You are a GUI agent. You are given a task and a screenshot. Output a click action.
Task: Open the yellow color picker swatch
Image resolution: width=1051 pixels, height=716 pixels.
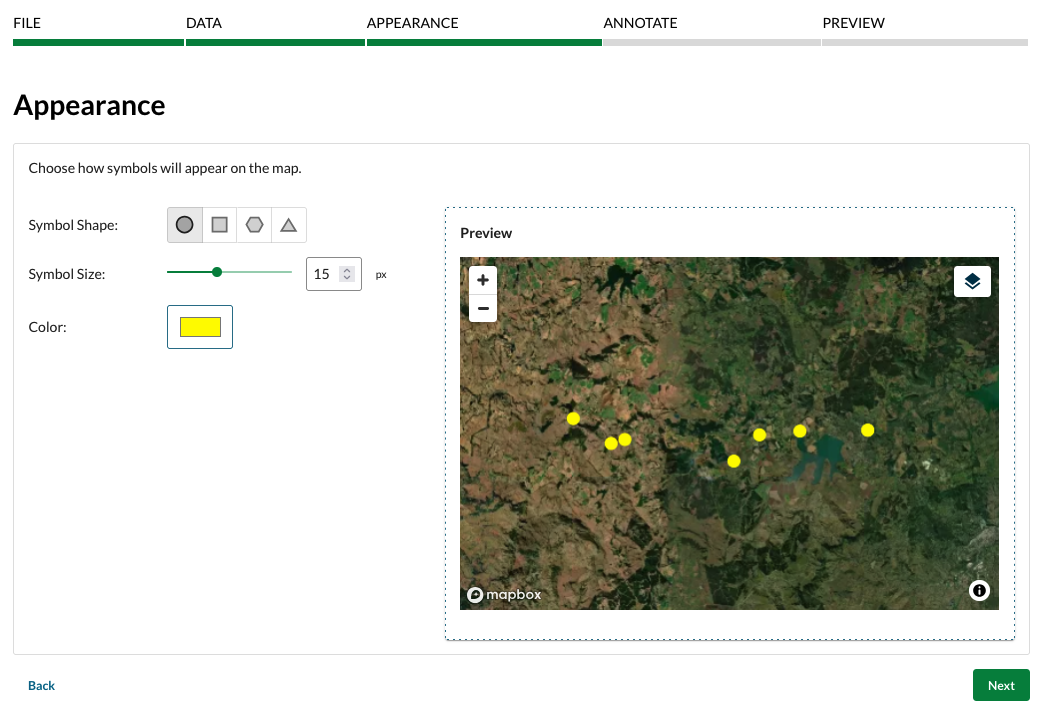pyautogui.click(x=200, y=327)
